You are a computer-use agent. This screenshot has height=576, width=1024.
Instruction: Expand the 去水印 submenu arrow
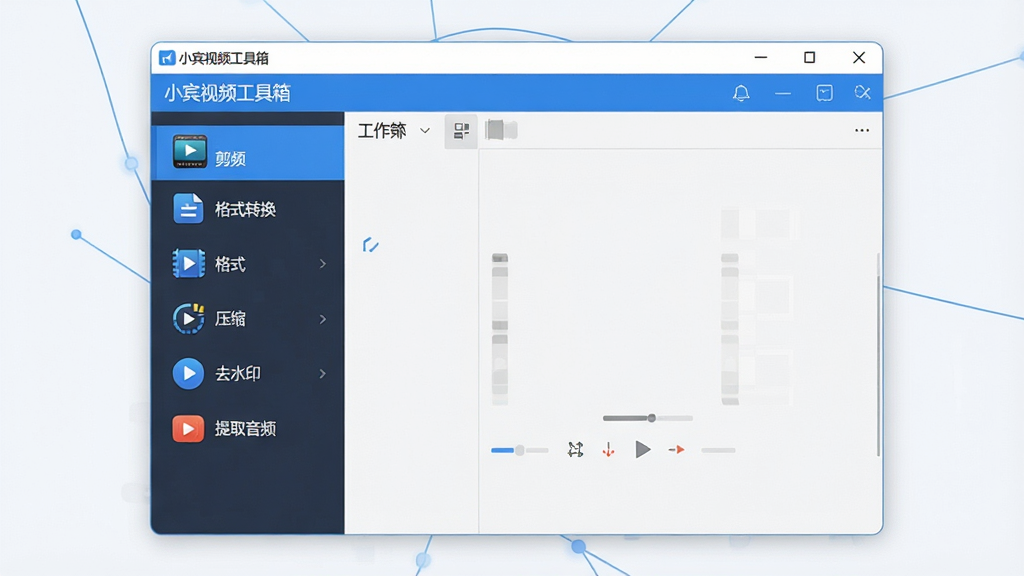323,374
